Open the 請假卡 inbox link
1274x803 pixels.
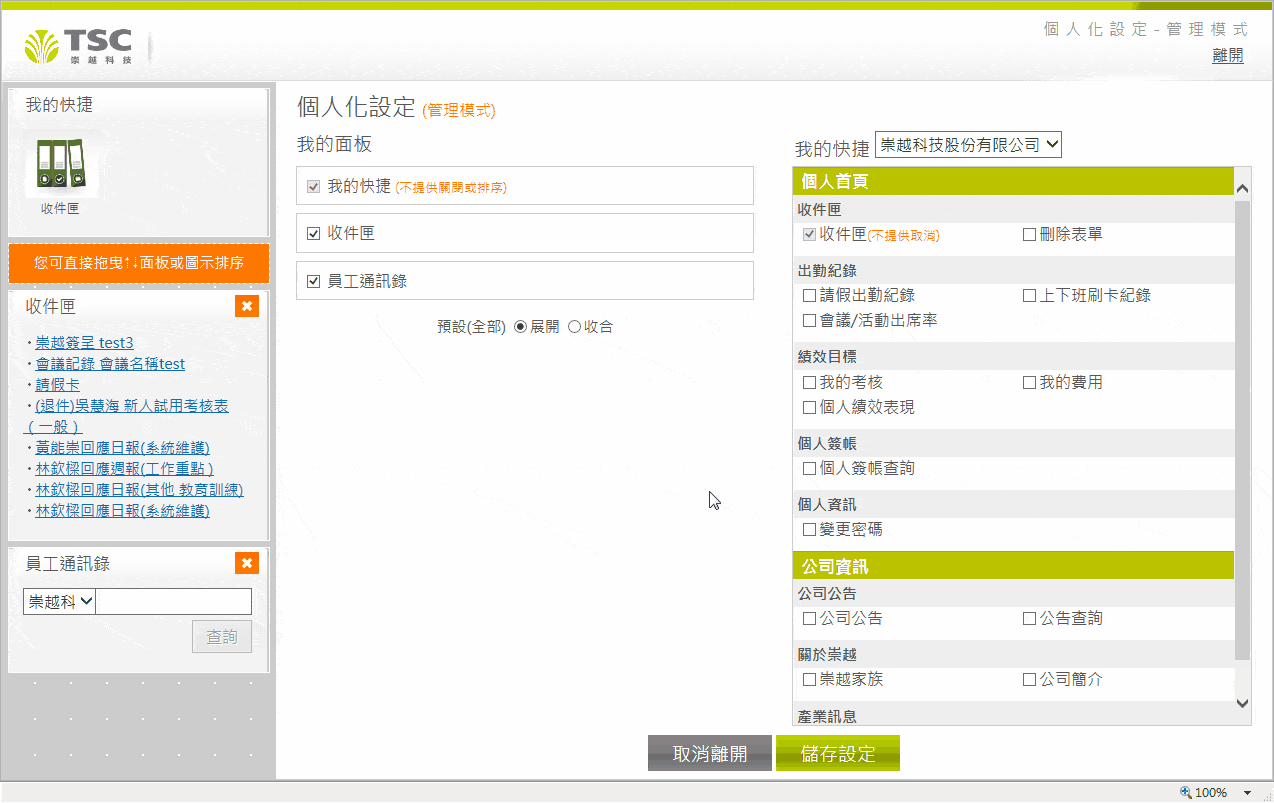[x=58, y=385]
